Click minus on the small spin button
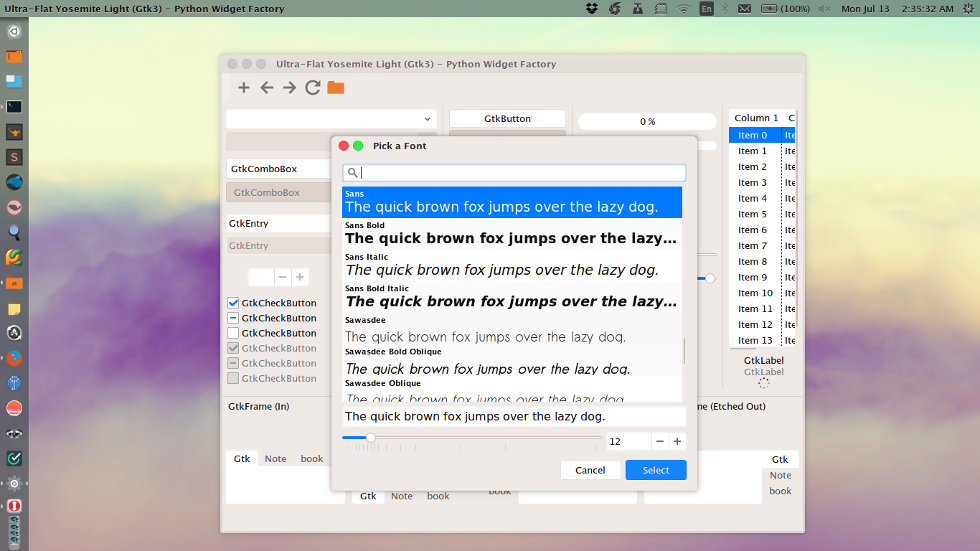The image size is (980, 551). pyautogui.click(x=282, y=277)
